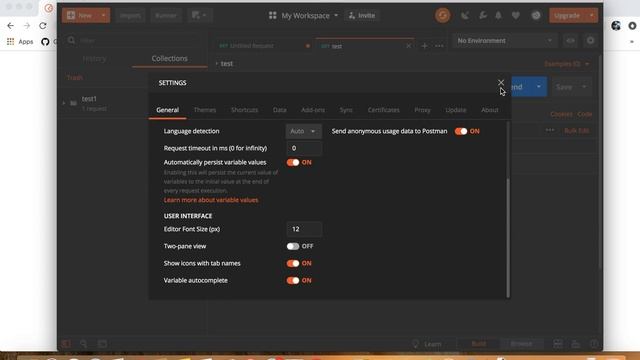Toggle sidebar icon in bottom status bar
The height and width of the screenshot is (360, 640).
coord(67,344)
